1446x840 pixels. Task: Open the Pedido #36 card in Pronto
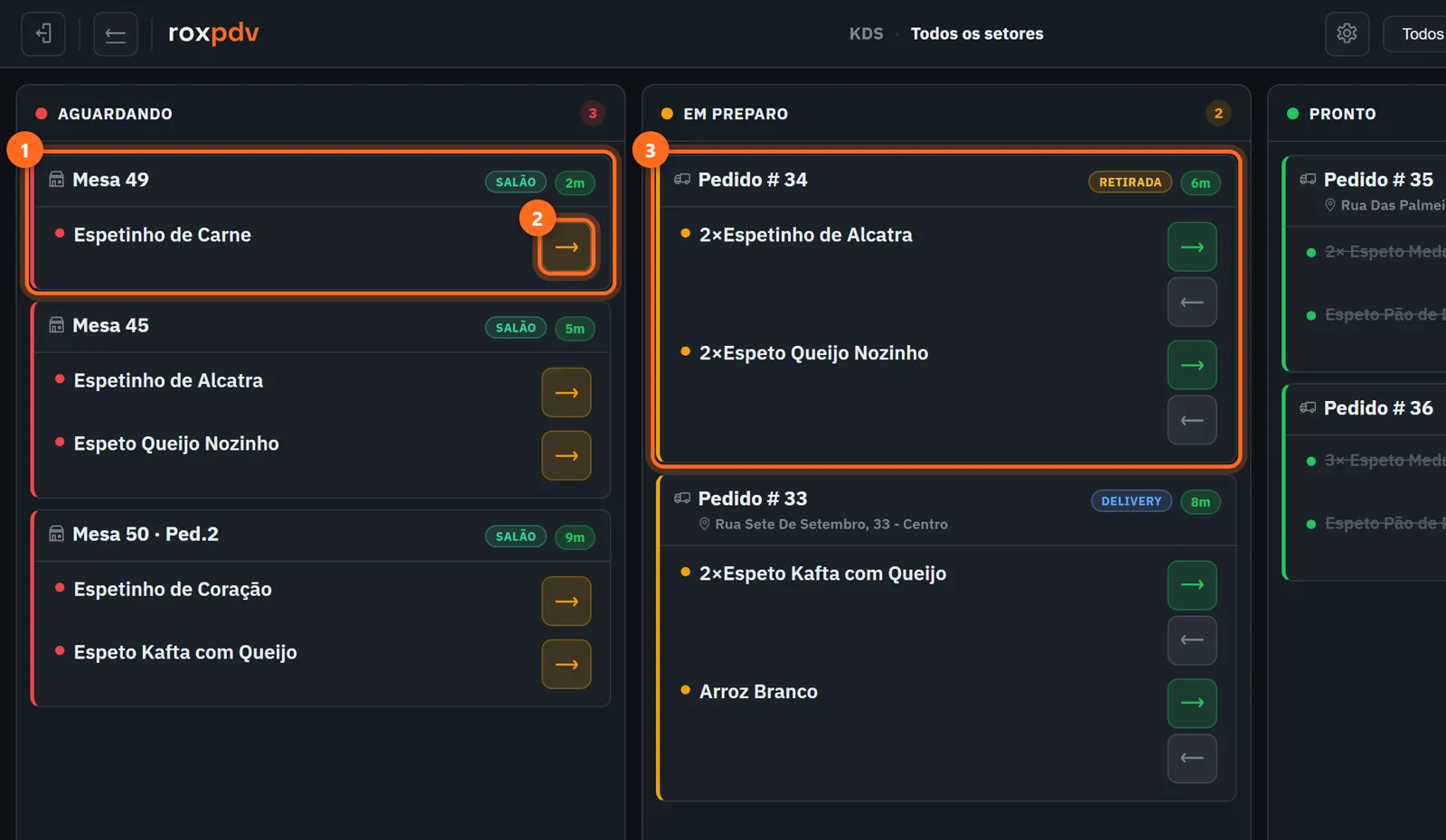[x=1365, y=482]
